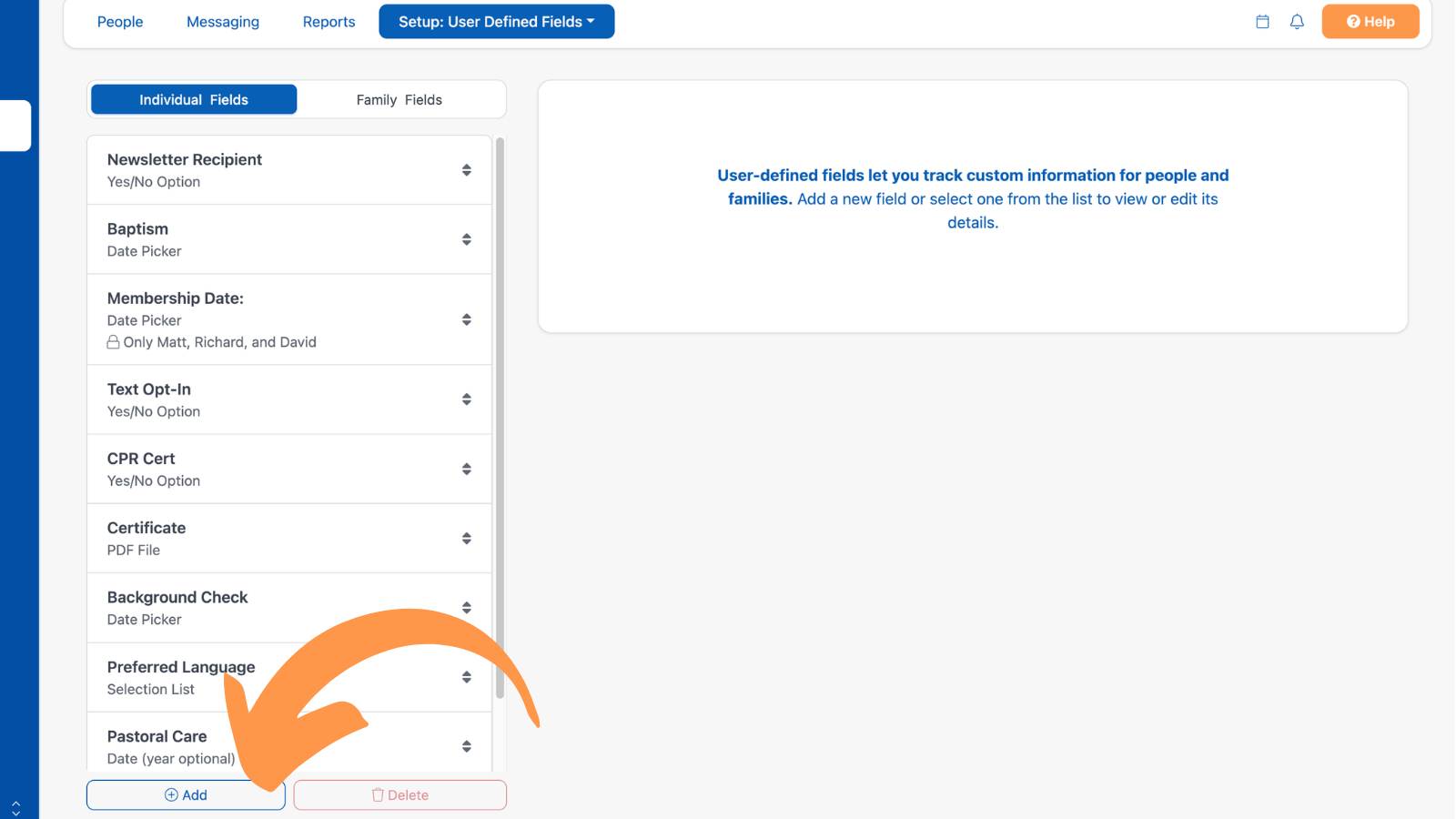Image resolution: width=1456 pixels, height=819 pixels.
Task: Select the CPR Cert field
Action: tap(289, 470)
